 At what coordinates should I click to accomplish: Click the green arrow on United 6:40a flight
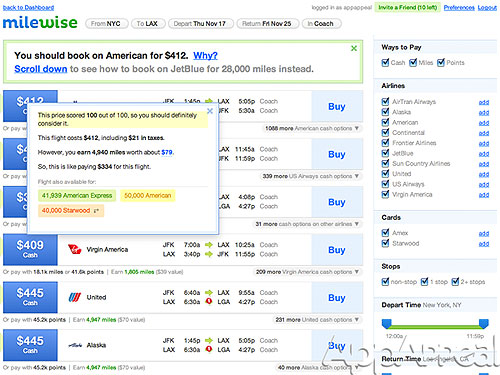coord(209,293)
